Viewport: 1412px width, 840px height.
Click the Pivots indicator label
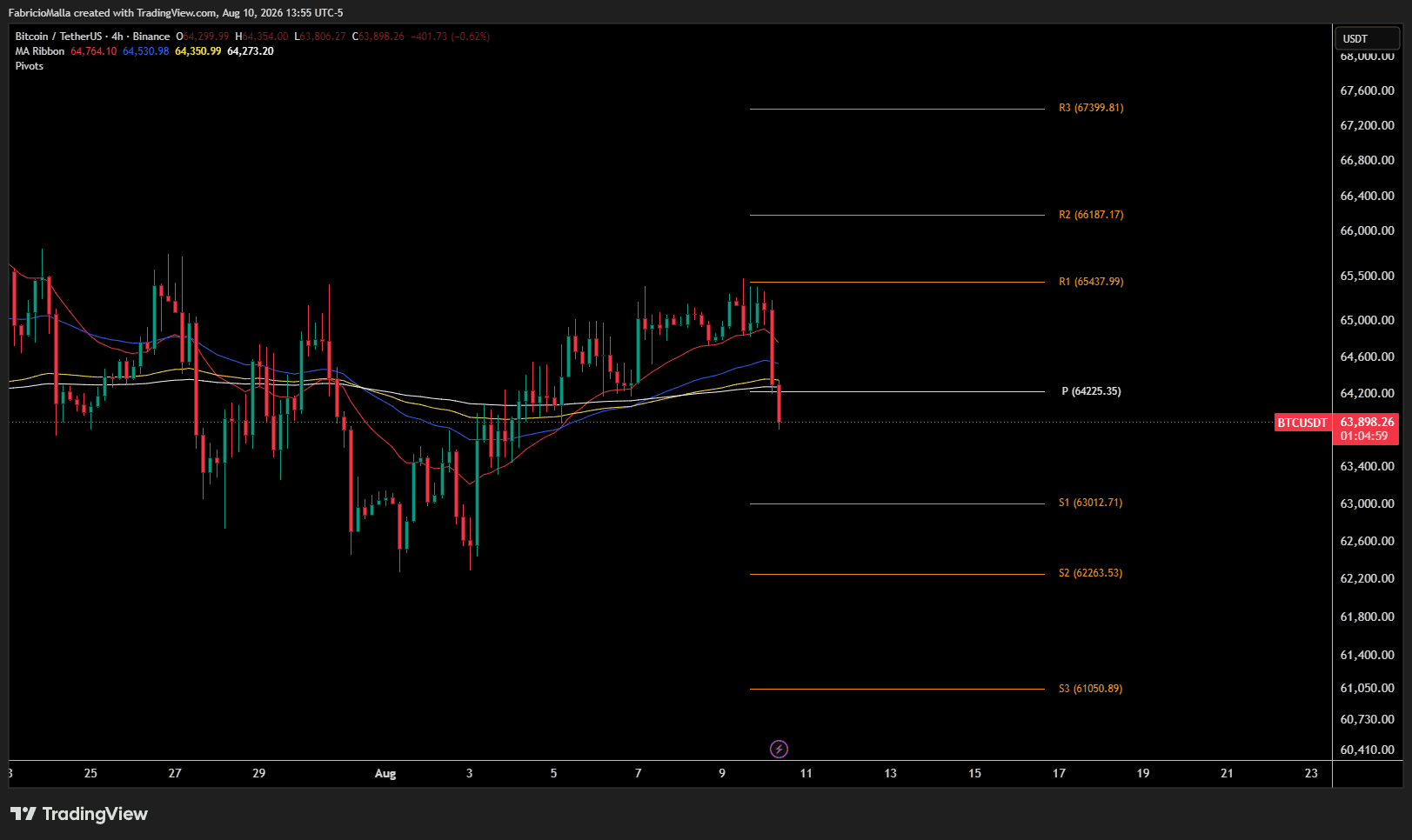pyautogui.click(x=29, y=66)
